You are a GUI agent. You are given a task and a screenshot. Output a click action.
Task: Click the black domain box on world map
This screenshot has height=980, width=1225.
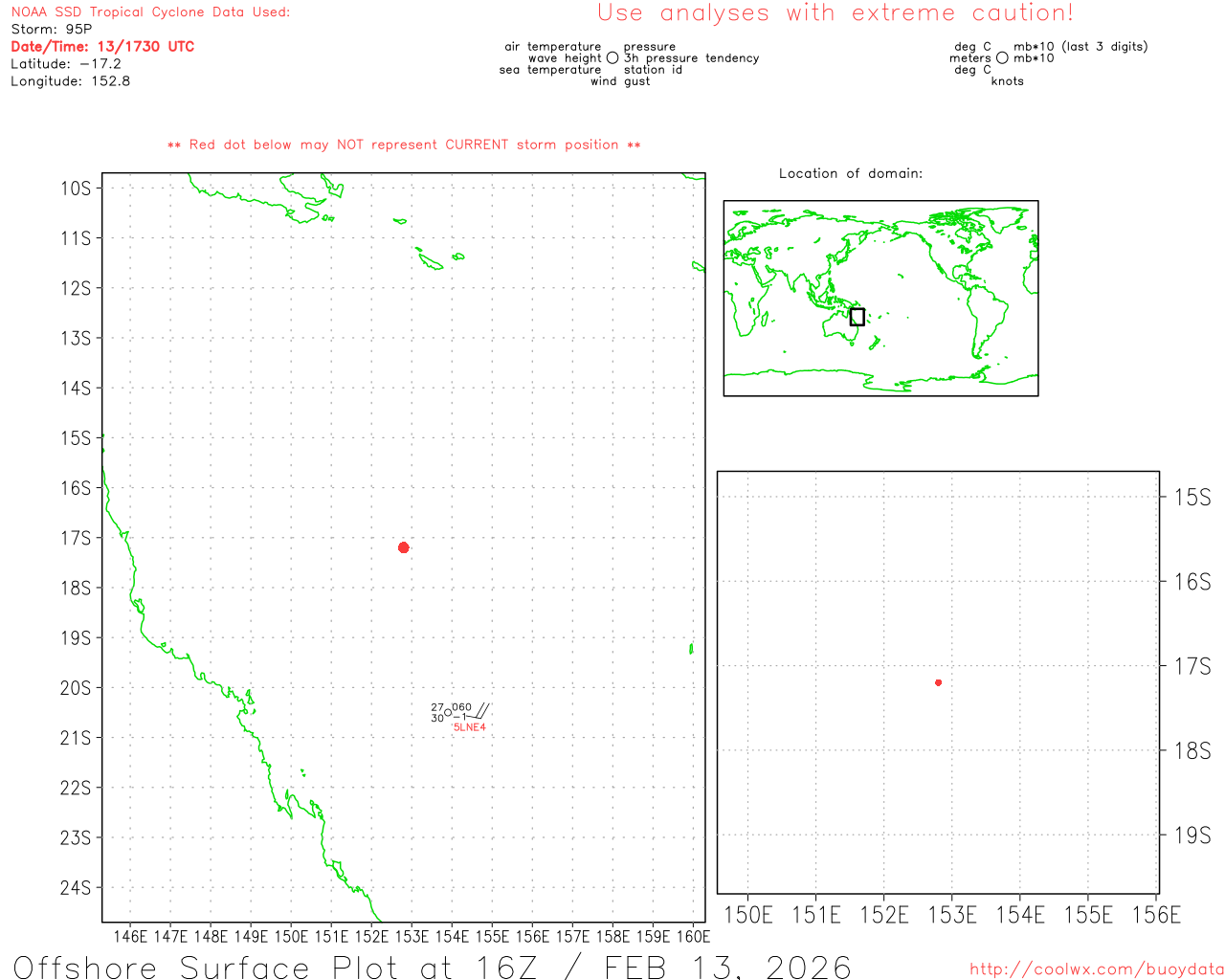[857, 317]
